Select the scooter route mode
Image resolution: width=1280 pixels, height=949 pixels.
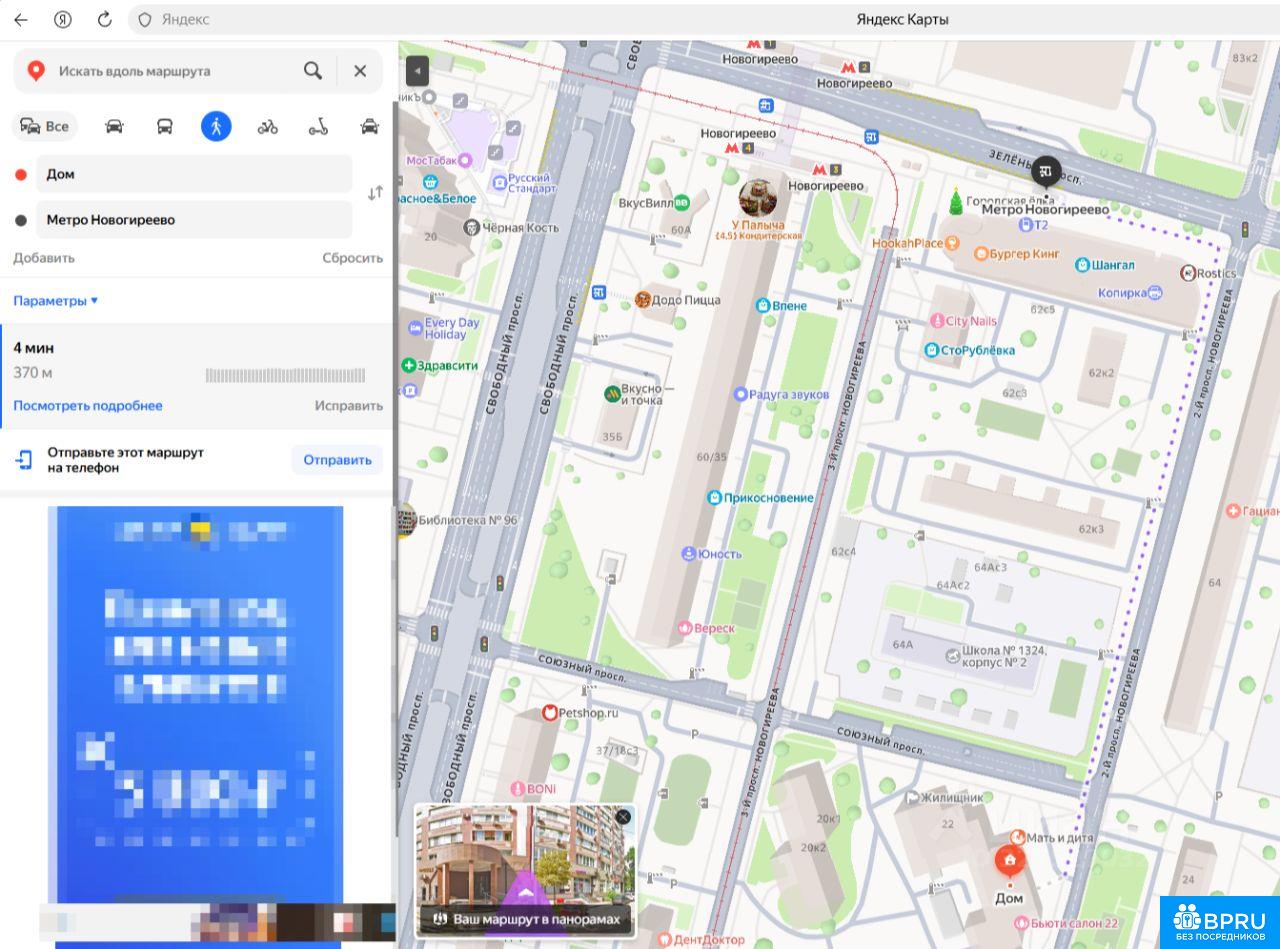[318, 126]
